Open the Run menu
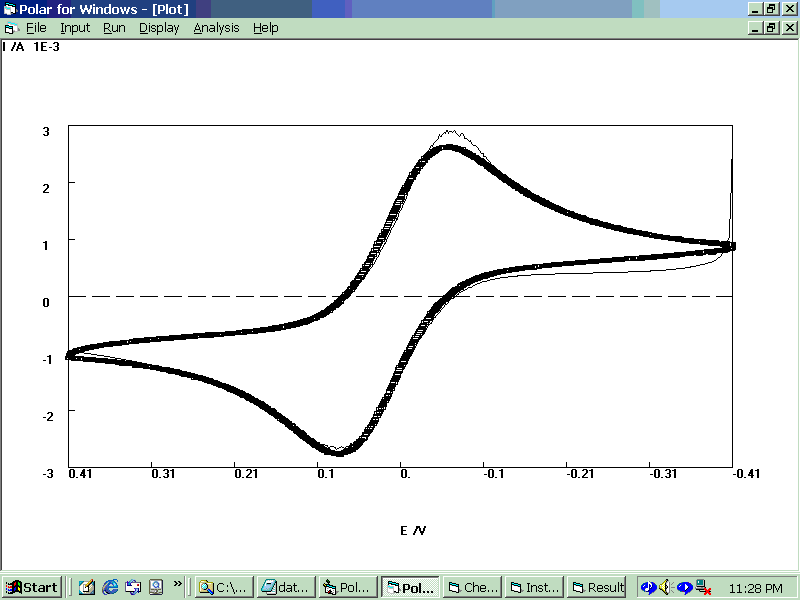This screenshot has height=600, width=800. [x=114, y=28]
